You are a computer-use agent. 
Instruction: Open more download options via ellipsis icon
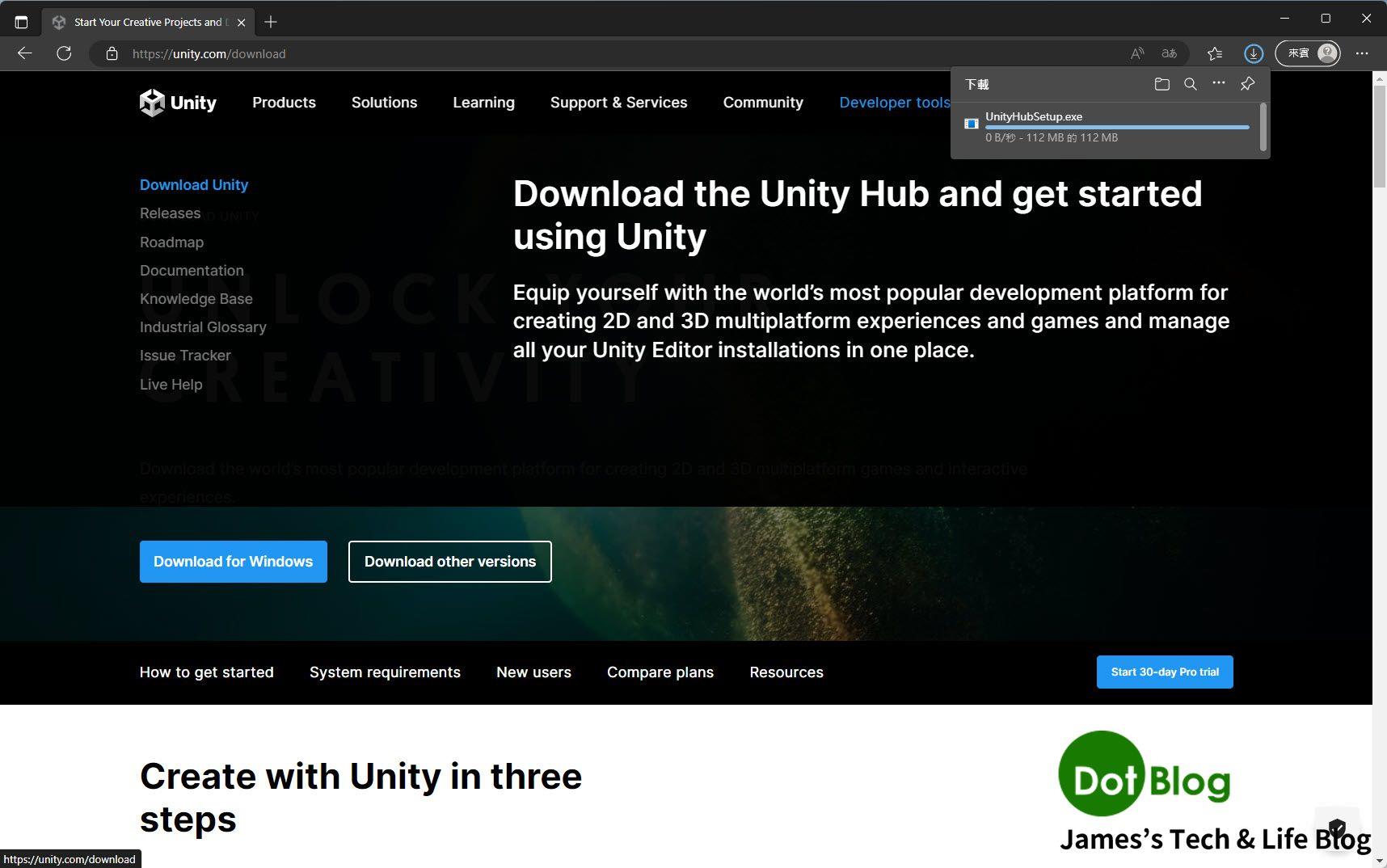point(1218,83)
